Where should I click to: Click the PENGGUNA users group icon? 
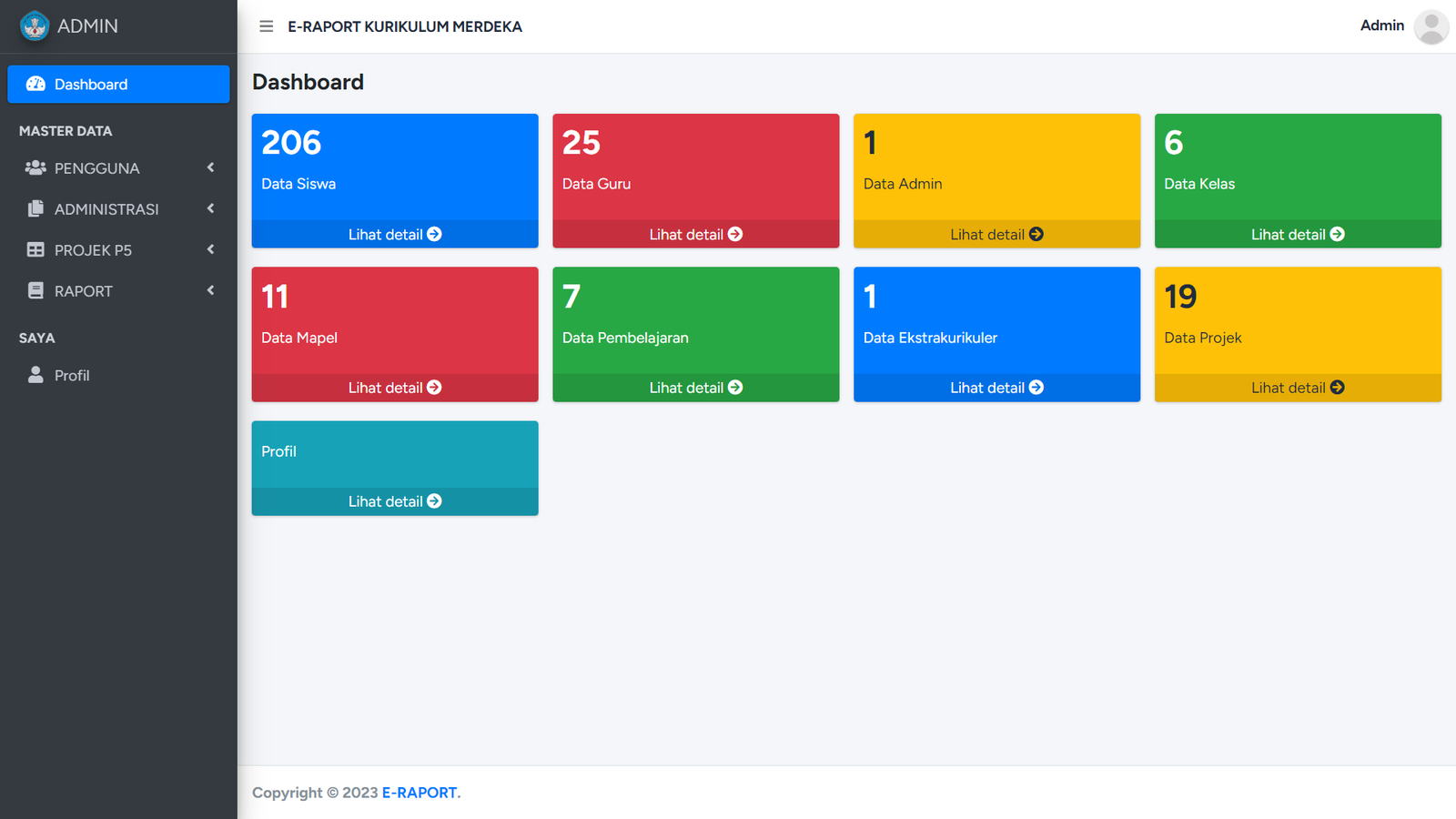[35, 168]
